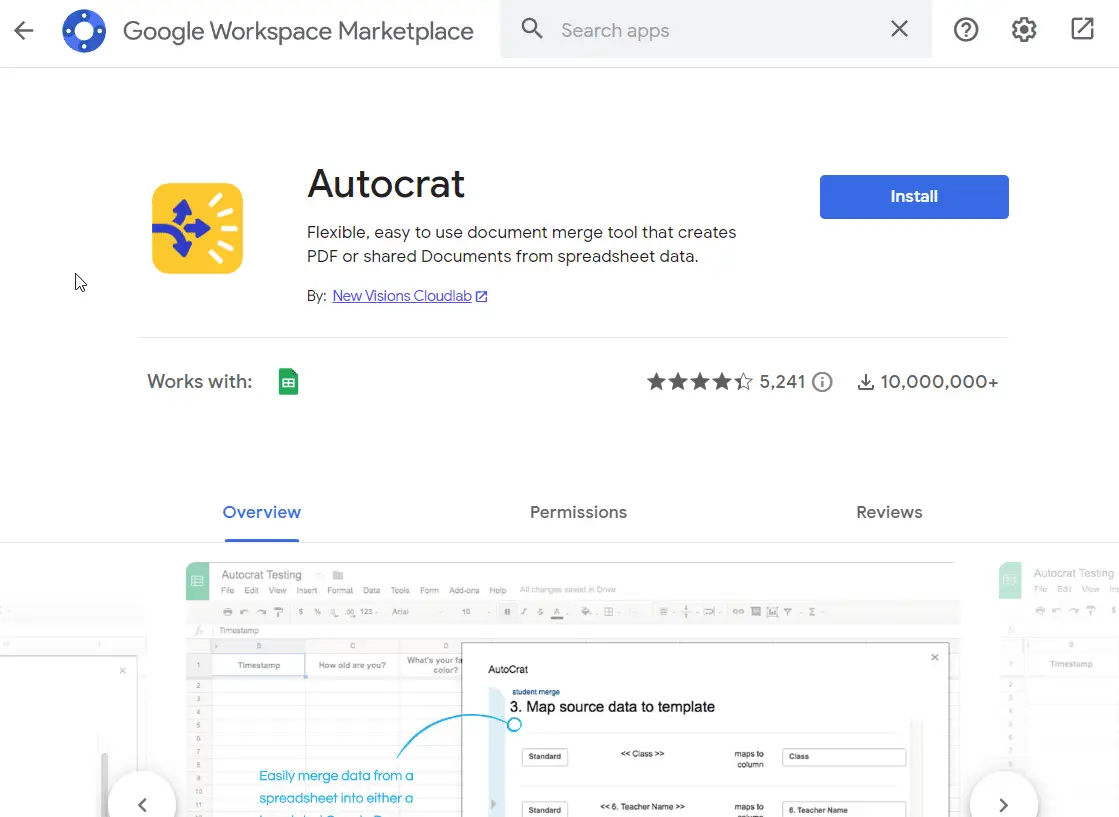The height and width of the screenshot is (817, 1119).
Task: Click the star rating display
Action: pos(699,382)
